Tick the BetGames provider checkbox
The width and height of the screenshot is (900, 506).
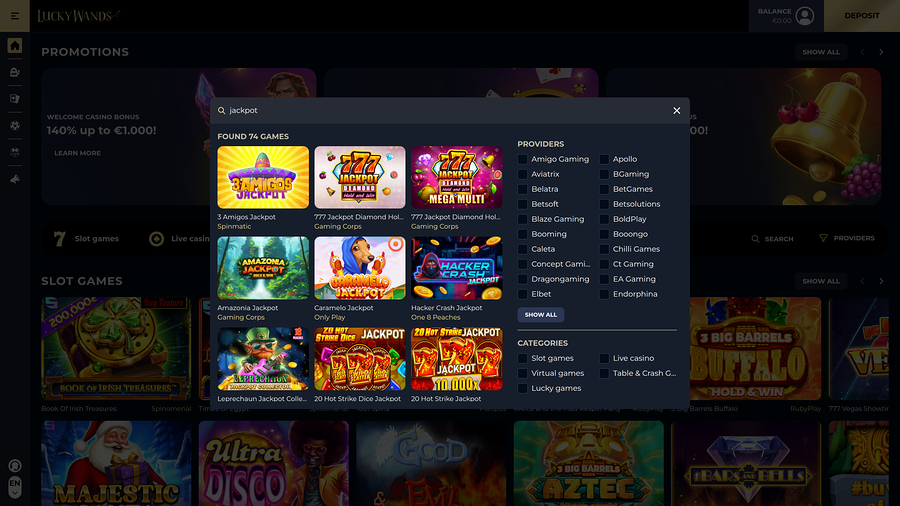click(x=604, y=189)
